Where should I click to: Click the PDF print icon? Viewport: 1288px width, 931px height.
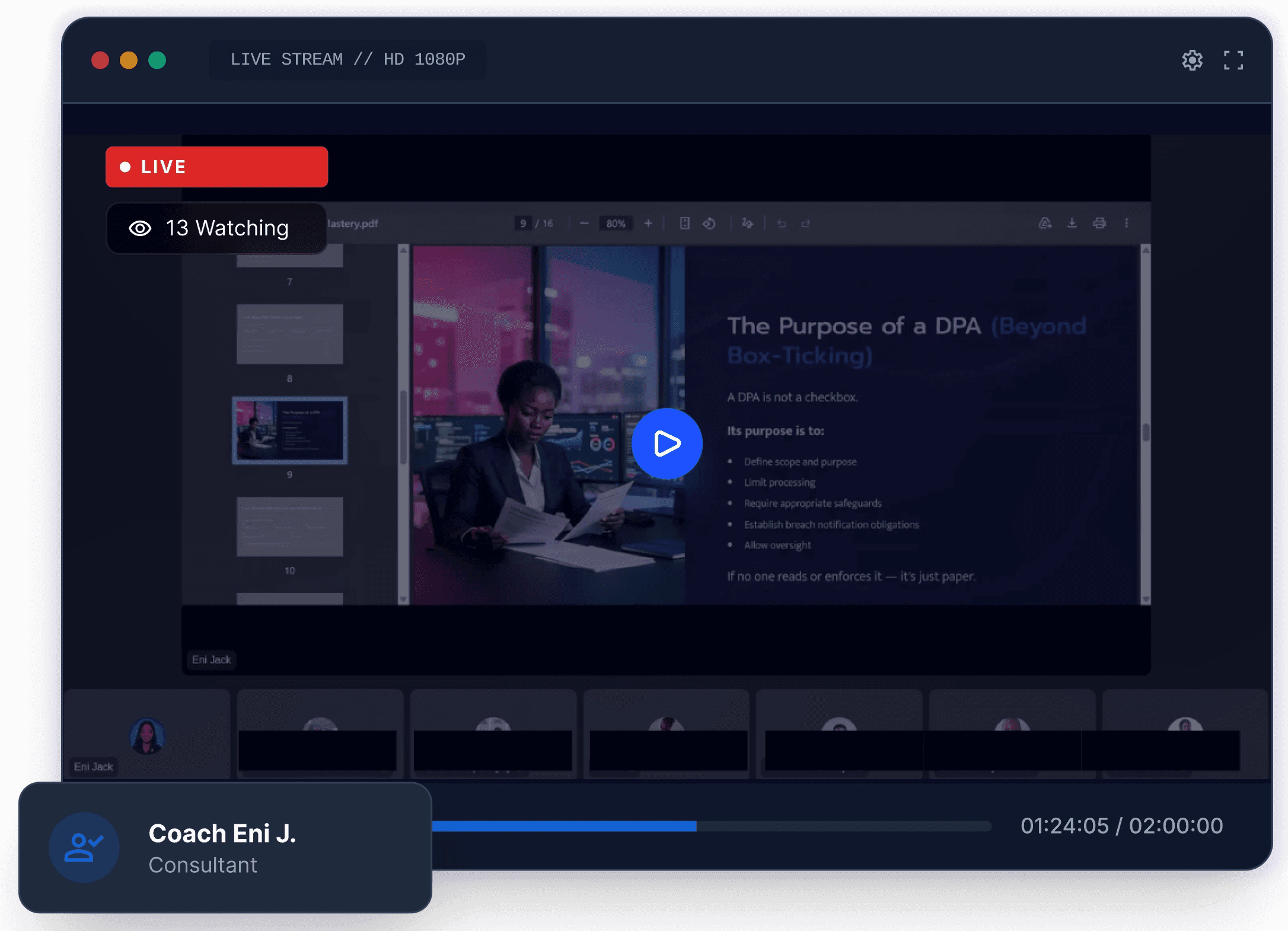1099,224
